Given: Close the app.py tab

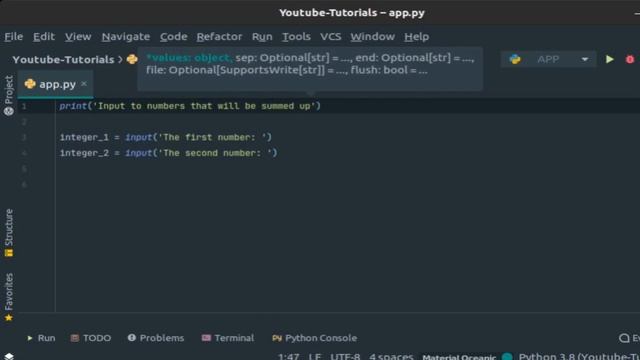Looking at the screenshot, I should click(x=84, y=83).
